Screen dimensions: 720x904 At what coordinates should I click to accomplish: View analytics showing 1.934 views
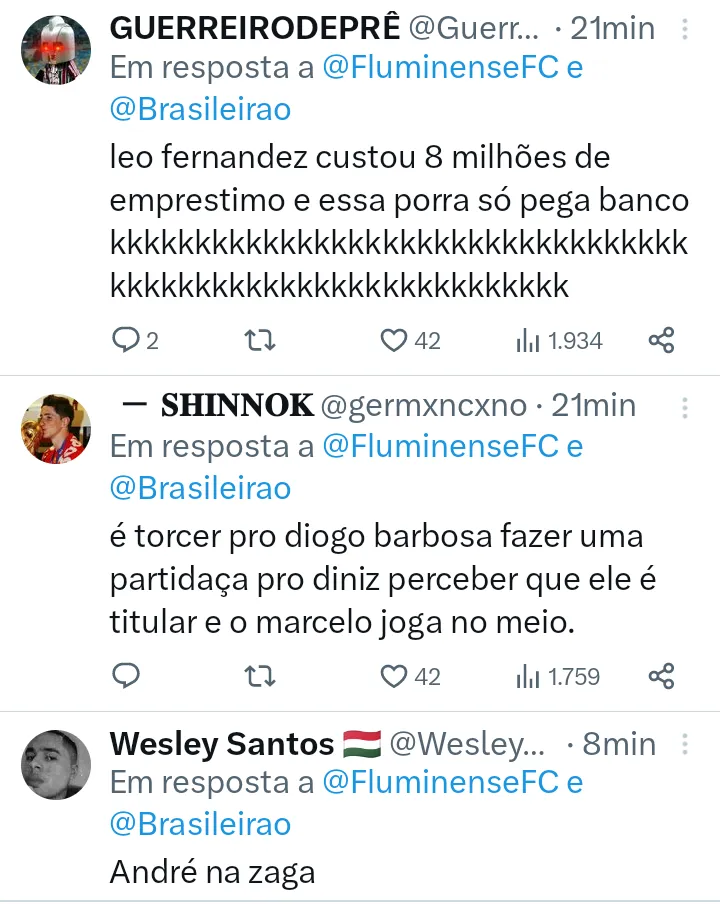tap(560, 341)
